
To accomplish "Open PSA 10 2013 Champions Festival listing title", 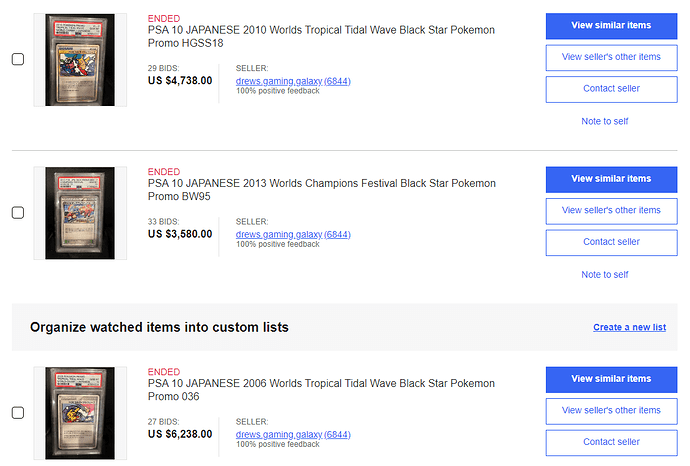I will tap(322, 190).
